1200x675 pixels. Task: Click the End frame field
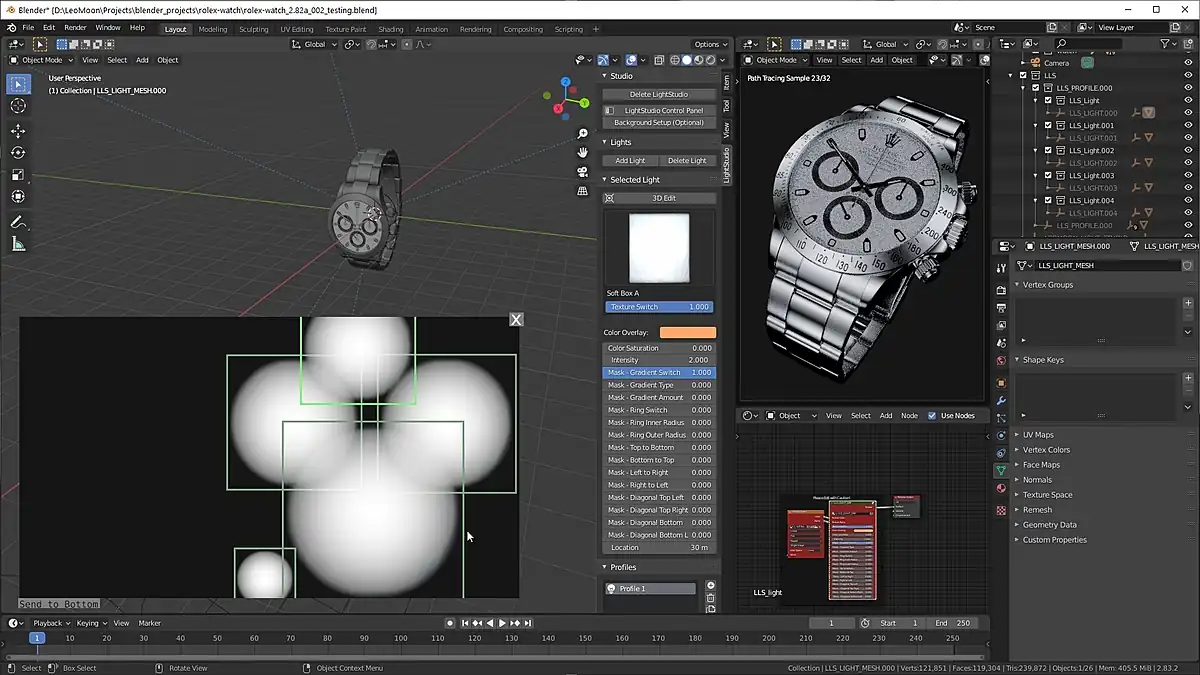[953, 623]
